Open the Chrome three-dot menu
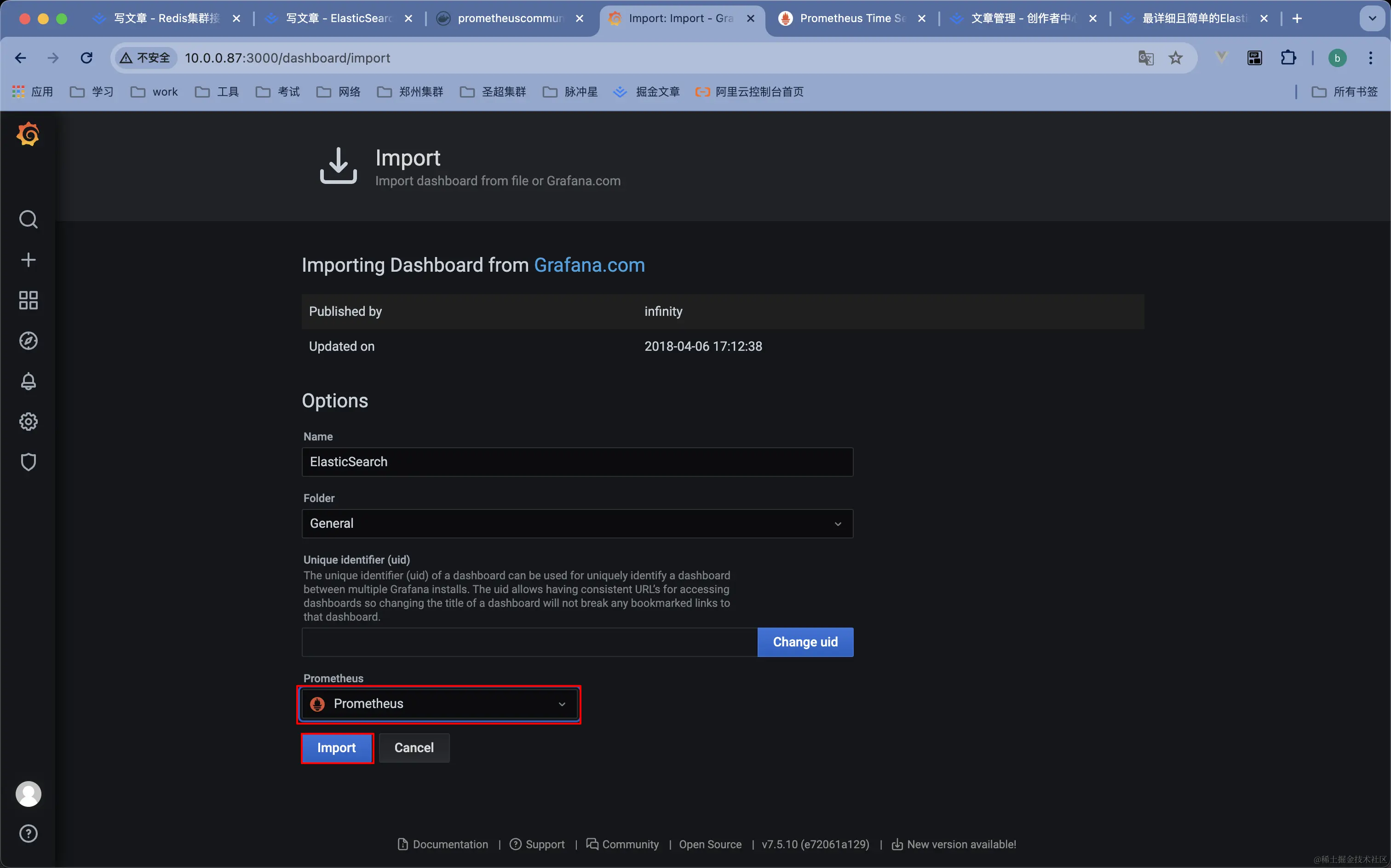Screen dimensions: 1391x868 pyautogui.click(x=1371, y=58)
